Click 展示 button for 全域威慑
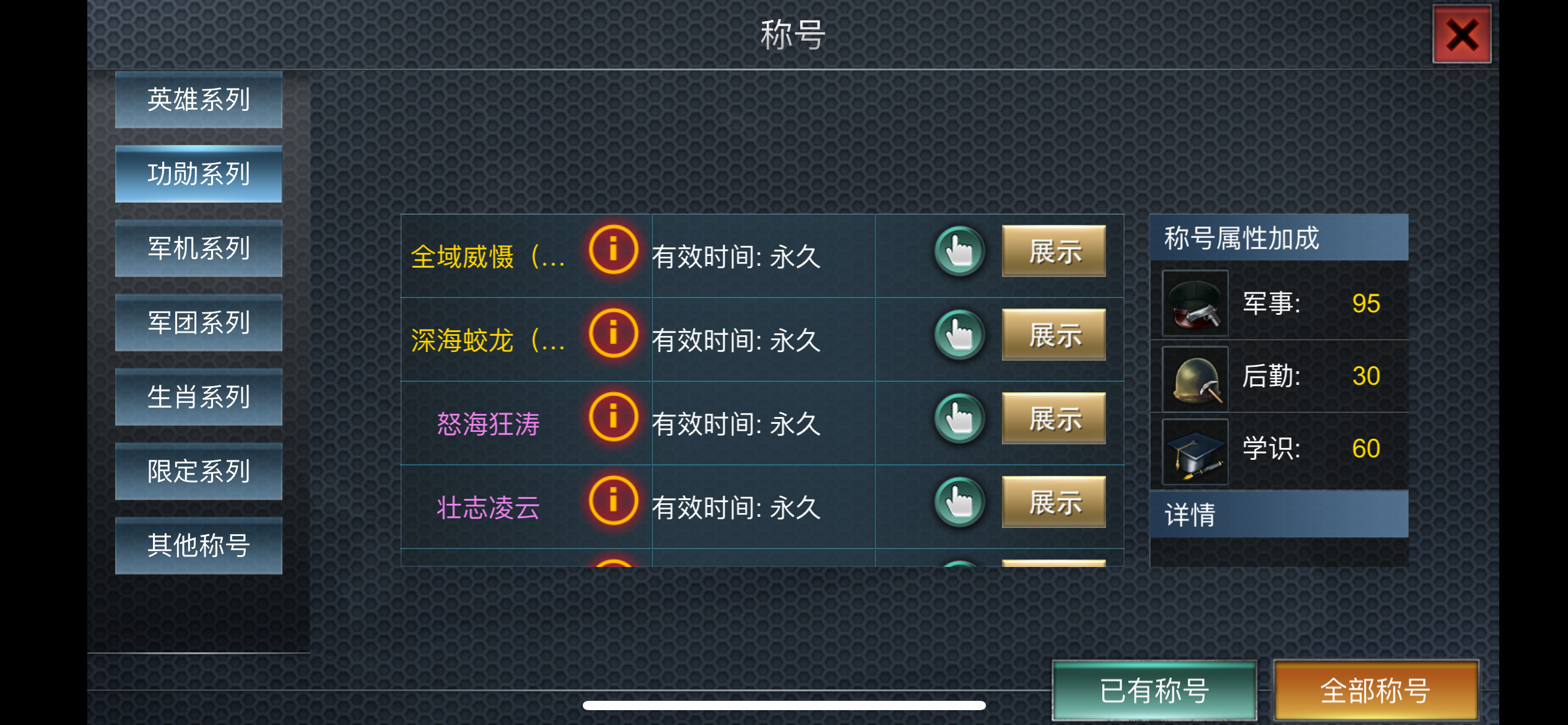The width and height of the screenshot is (1568, 725). (1054, 251)
